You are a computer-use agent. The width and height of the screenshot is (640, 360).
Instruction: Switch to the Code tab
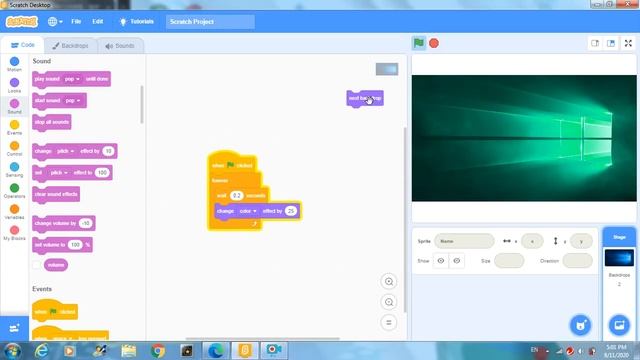tap(22, 45)
